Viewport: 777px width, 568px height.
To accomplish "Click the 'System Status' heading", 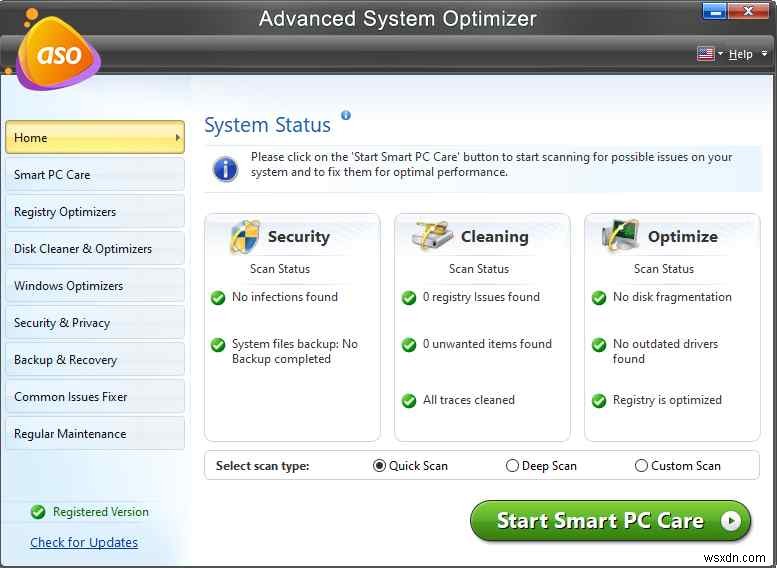I will pyautogui.click(x=267, y=125).
